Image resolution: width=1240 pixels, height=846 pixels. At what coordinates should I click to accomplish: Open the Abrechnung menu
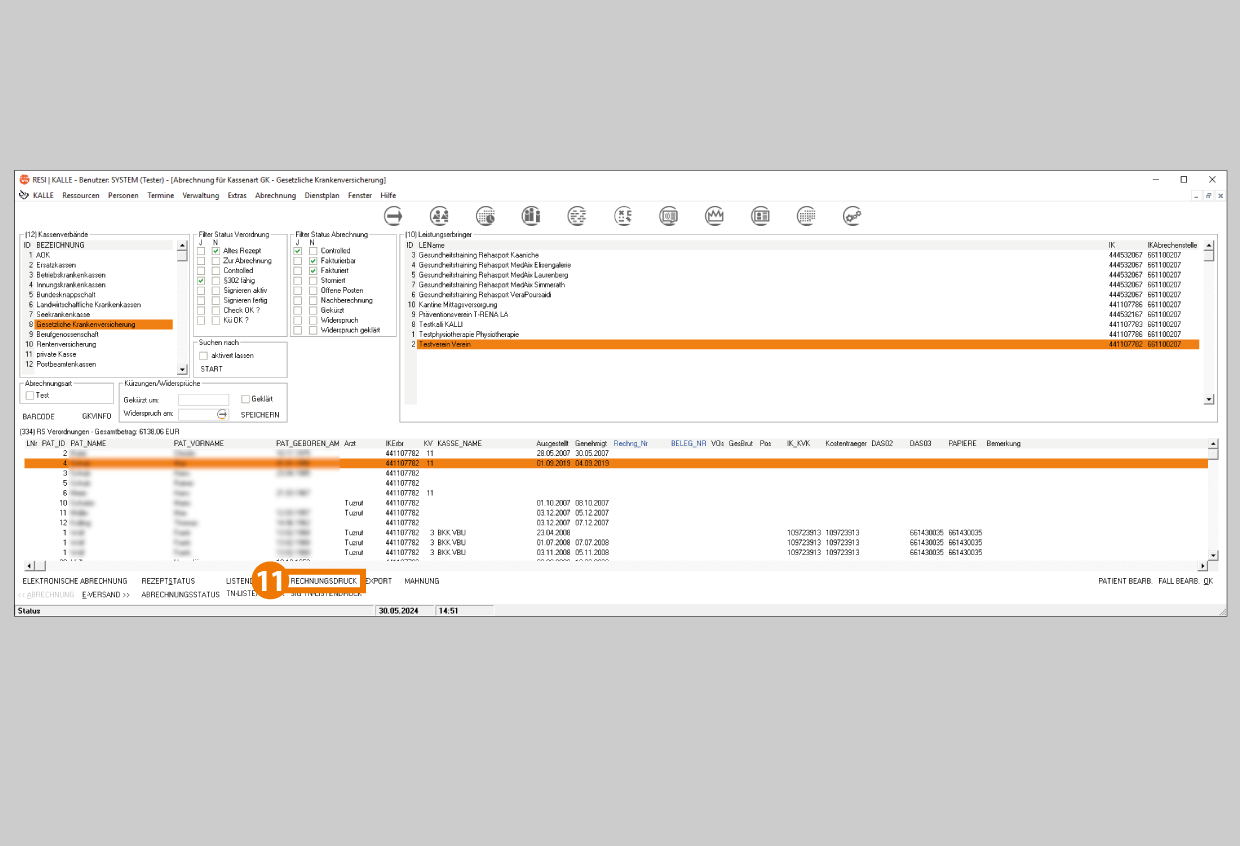pyautogui.click(x=275, y=195)
